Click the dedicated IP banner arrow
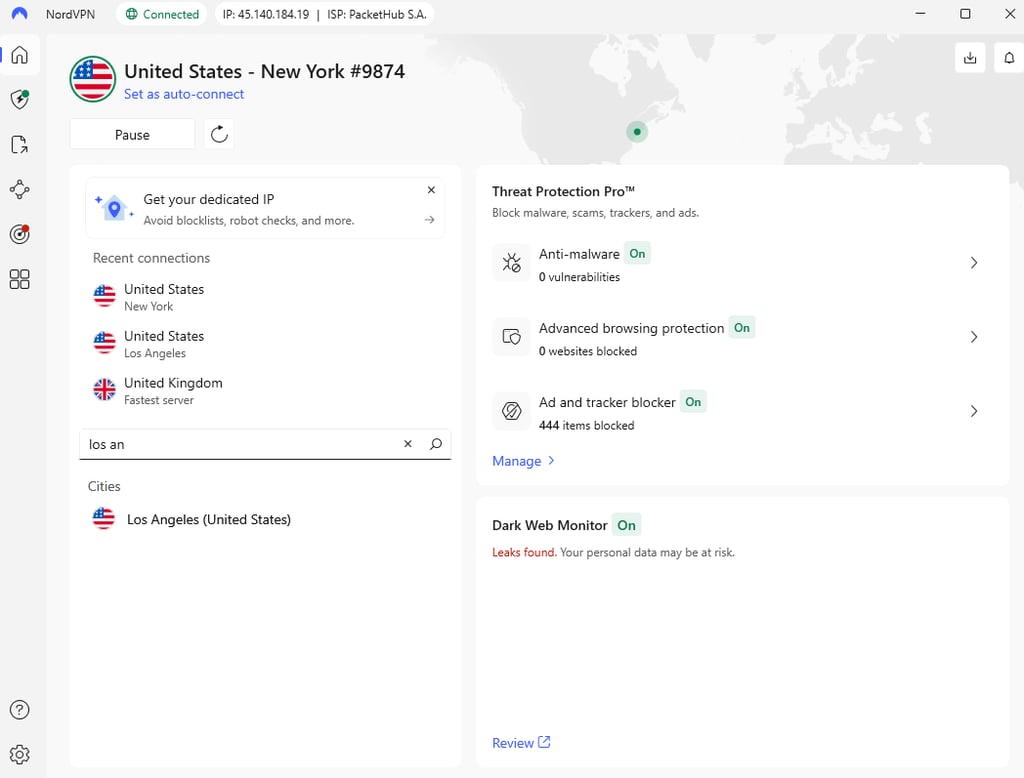Screen dimensions: 1024x778 [x=429, y=219]
